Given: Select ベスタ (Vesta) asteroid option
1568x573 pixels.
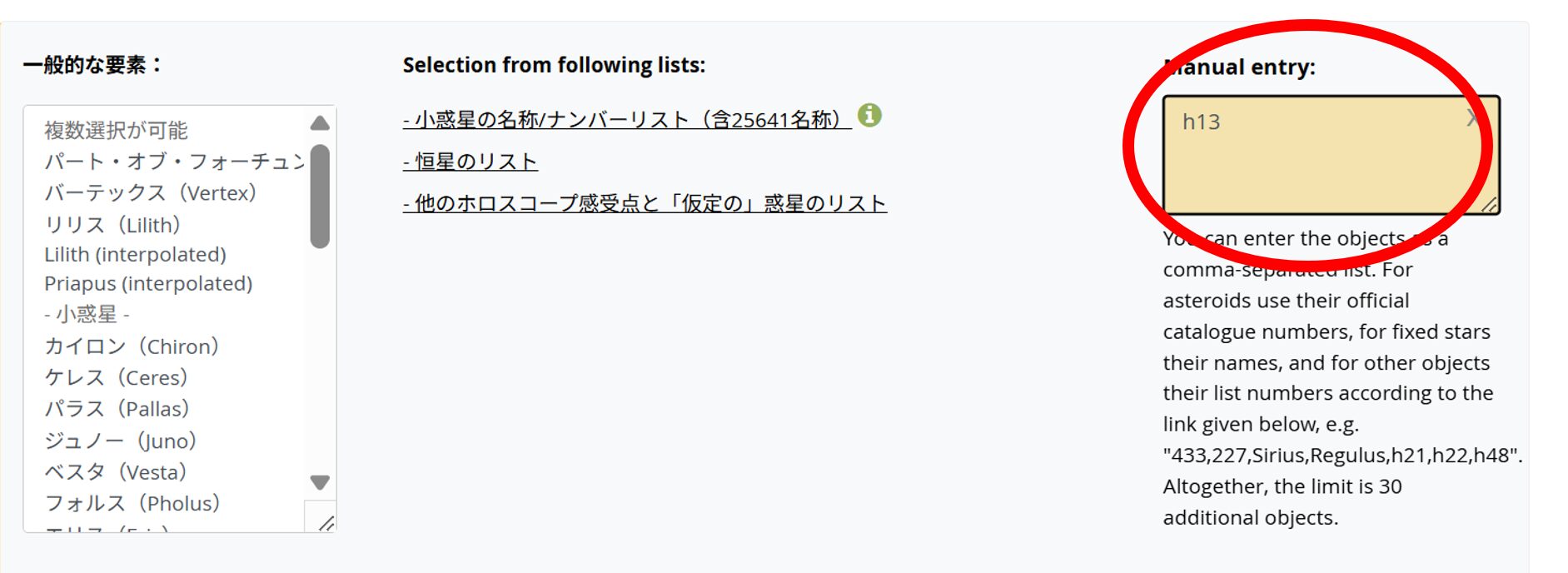Looking at the screenshot, I should click(115, 472).
